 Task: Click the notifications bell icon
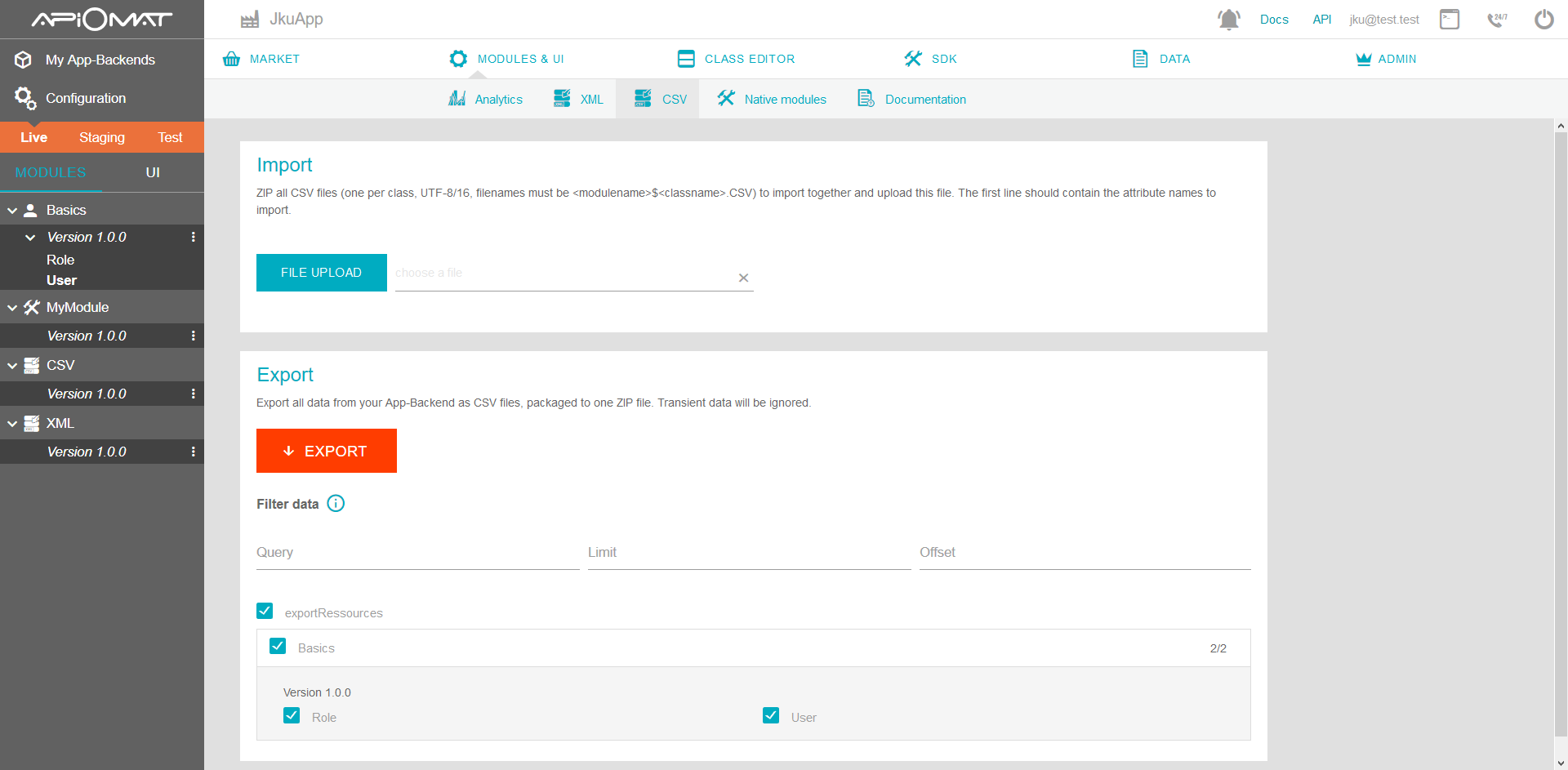point(1228,20)
